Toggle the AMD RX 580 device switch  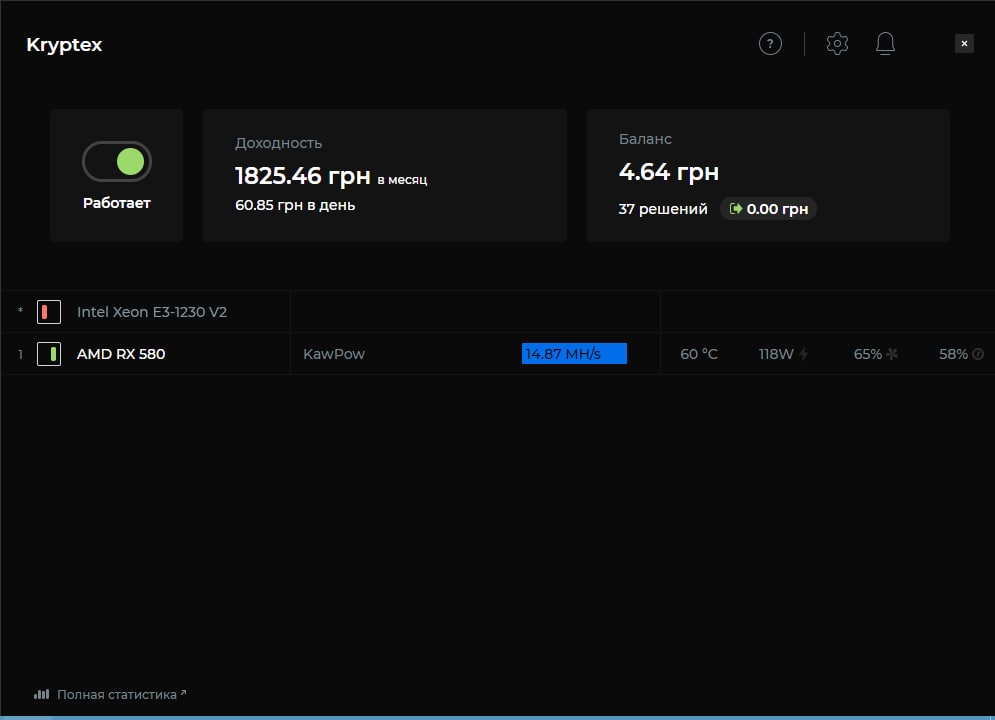coord(49,354)
